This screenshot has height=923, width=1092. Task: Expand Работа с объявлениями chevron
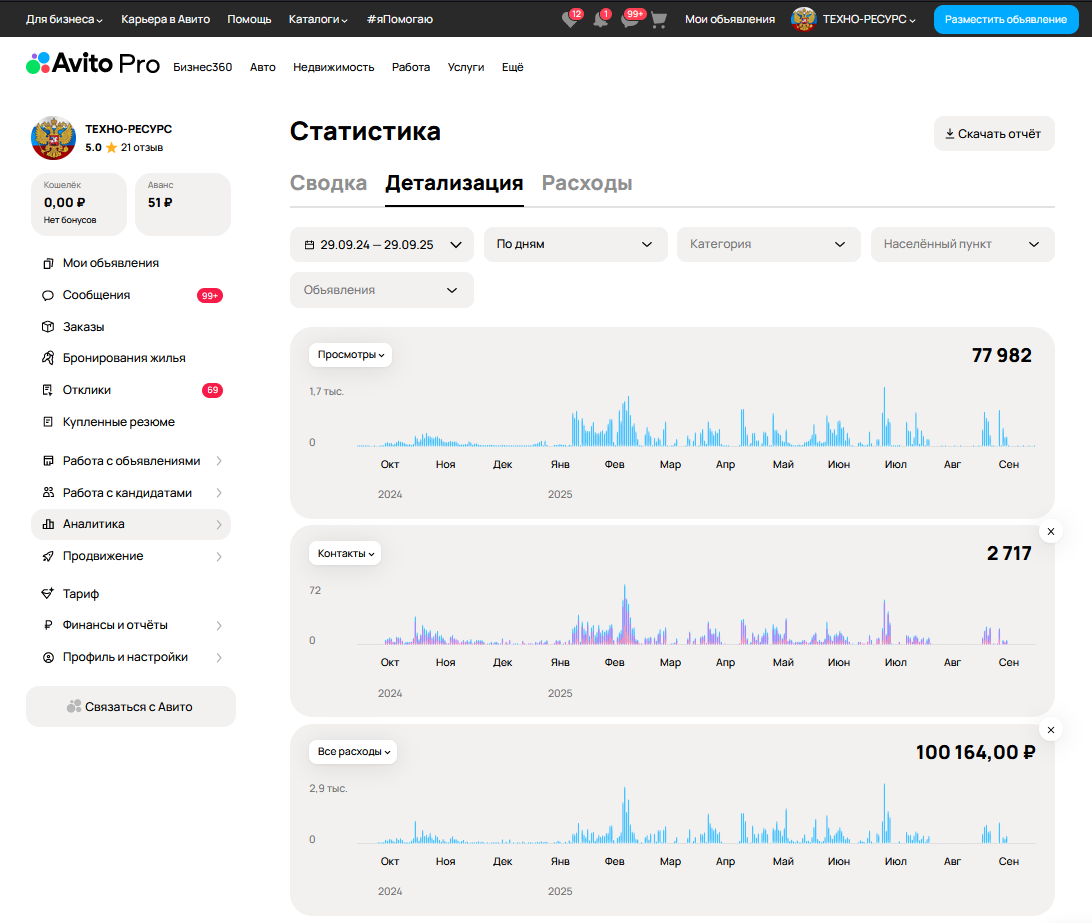[219, 461]
